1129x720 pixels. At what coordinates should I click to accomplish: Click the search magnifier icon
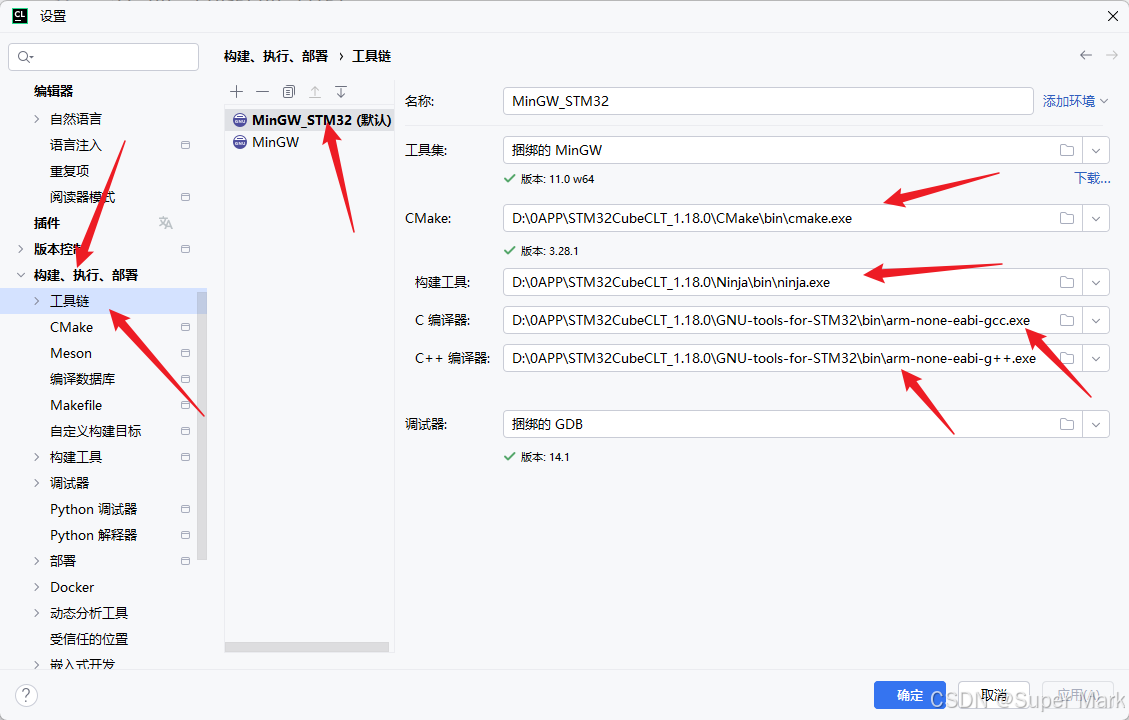(x=24, y=57)
